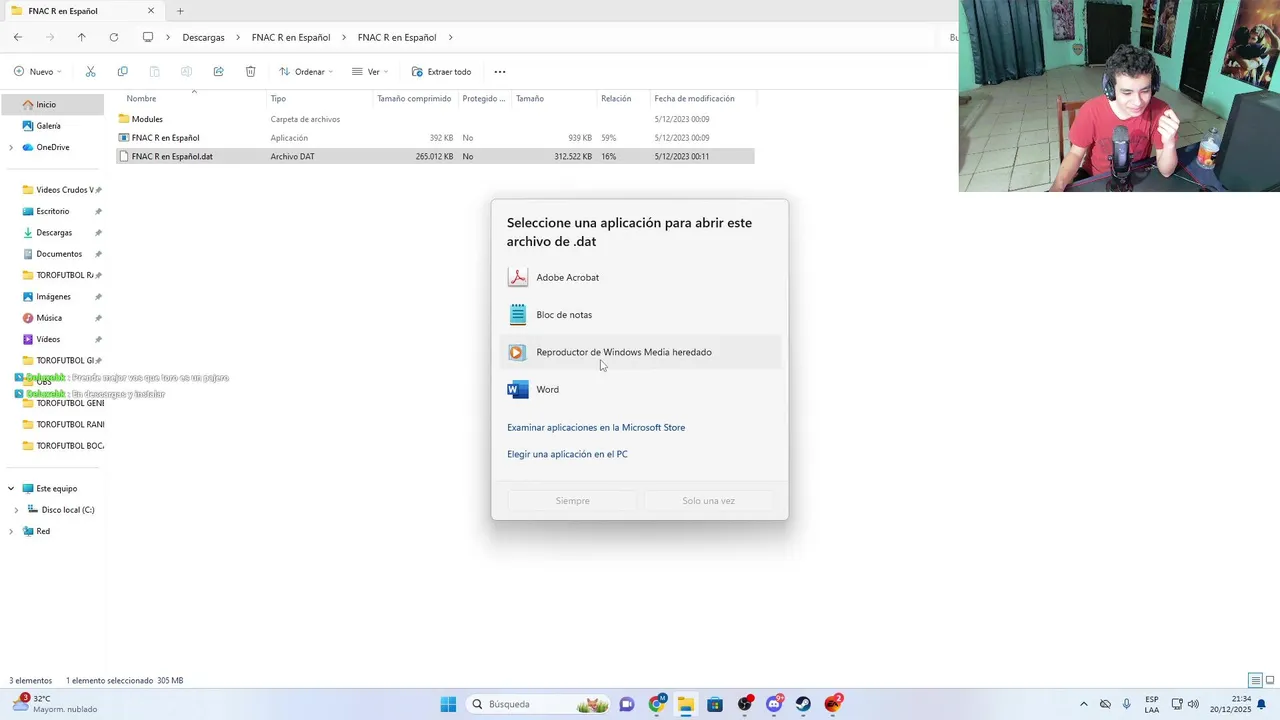Image resolution: width=1280 pixels, height=720 pixels.
Task: Click the microphone icon in system tray
Action: point(1127,704)
